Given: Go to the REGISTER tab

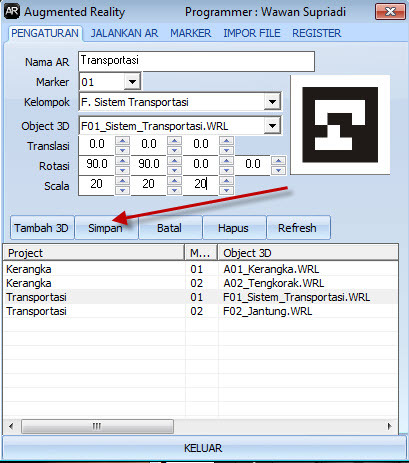Looking at the screenshot, I should pos(316,33).
